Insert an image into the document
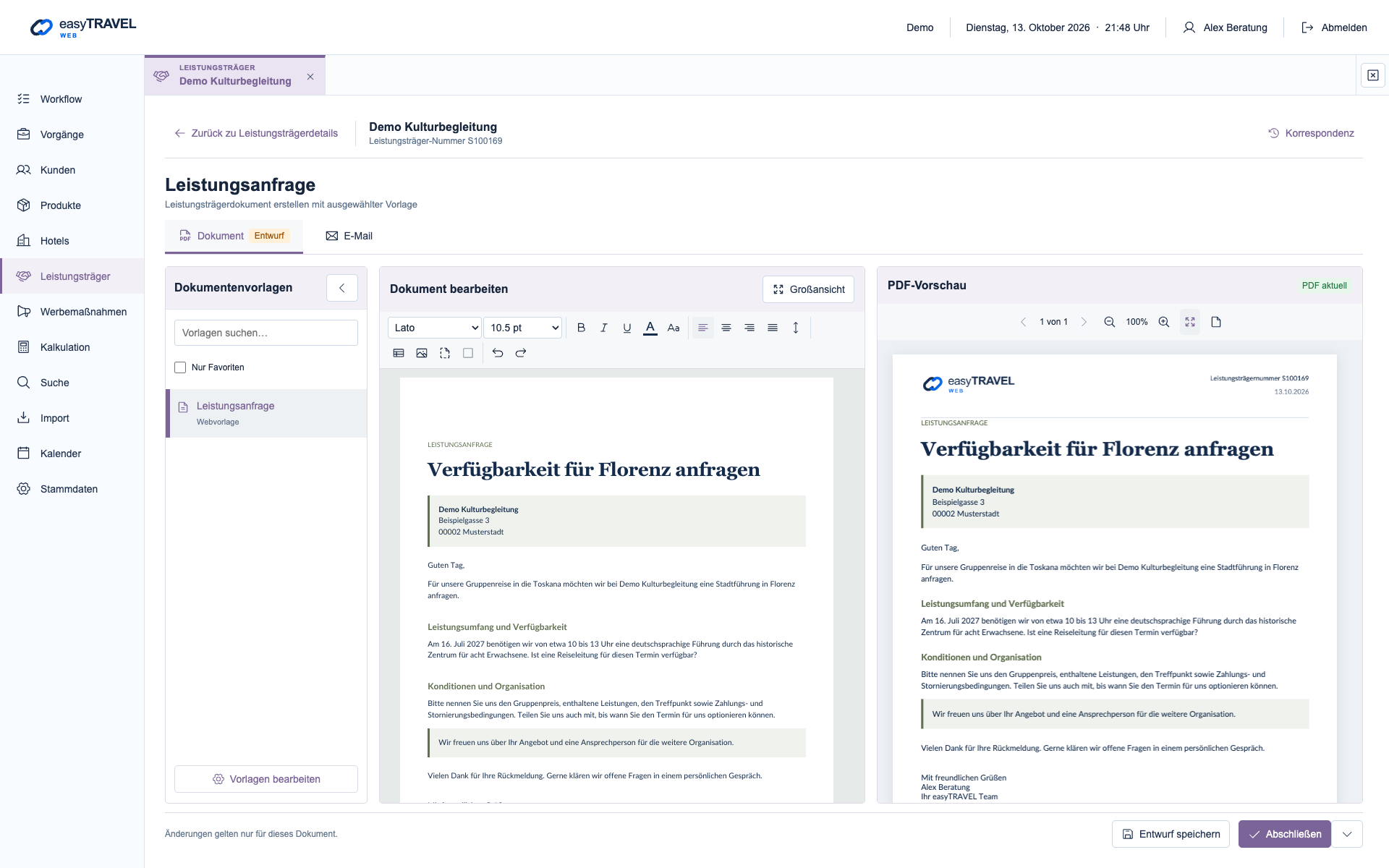1389x868 pixels. [x=422, y=353]
